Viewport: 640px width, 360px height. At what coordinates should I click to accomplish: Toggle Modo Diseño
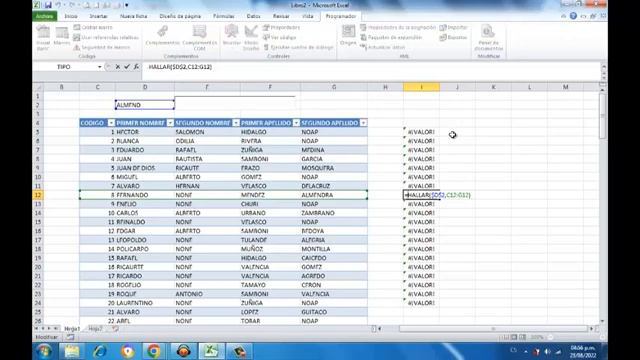coord(251,37)
